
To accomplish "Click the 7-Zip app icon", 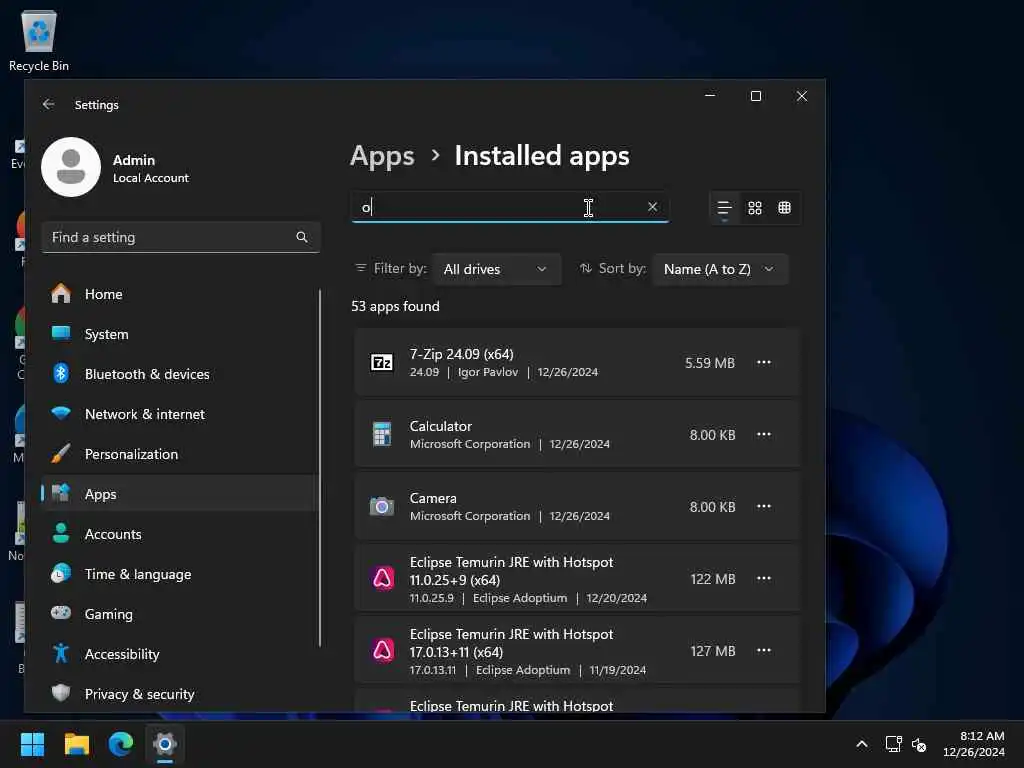I will [x=382, y=362].
